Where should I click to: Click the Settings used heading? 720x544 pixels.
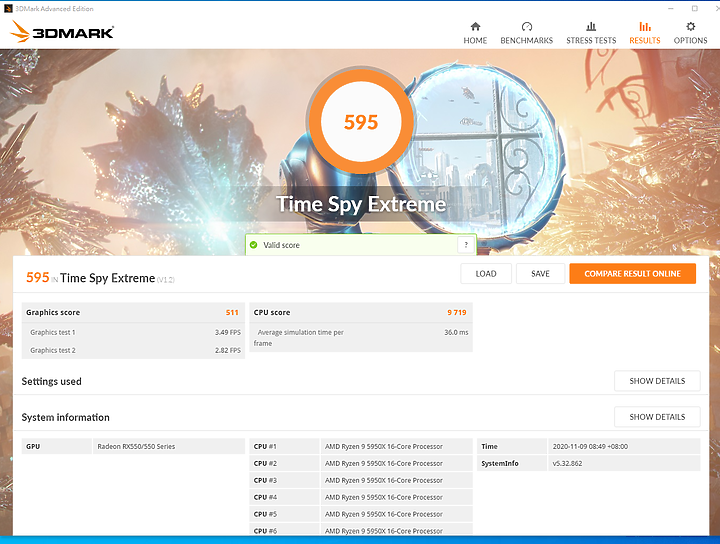tap(51, 381)
